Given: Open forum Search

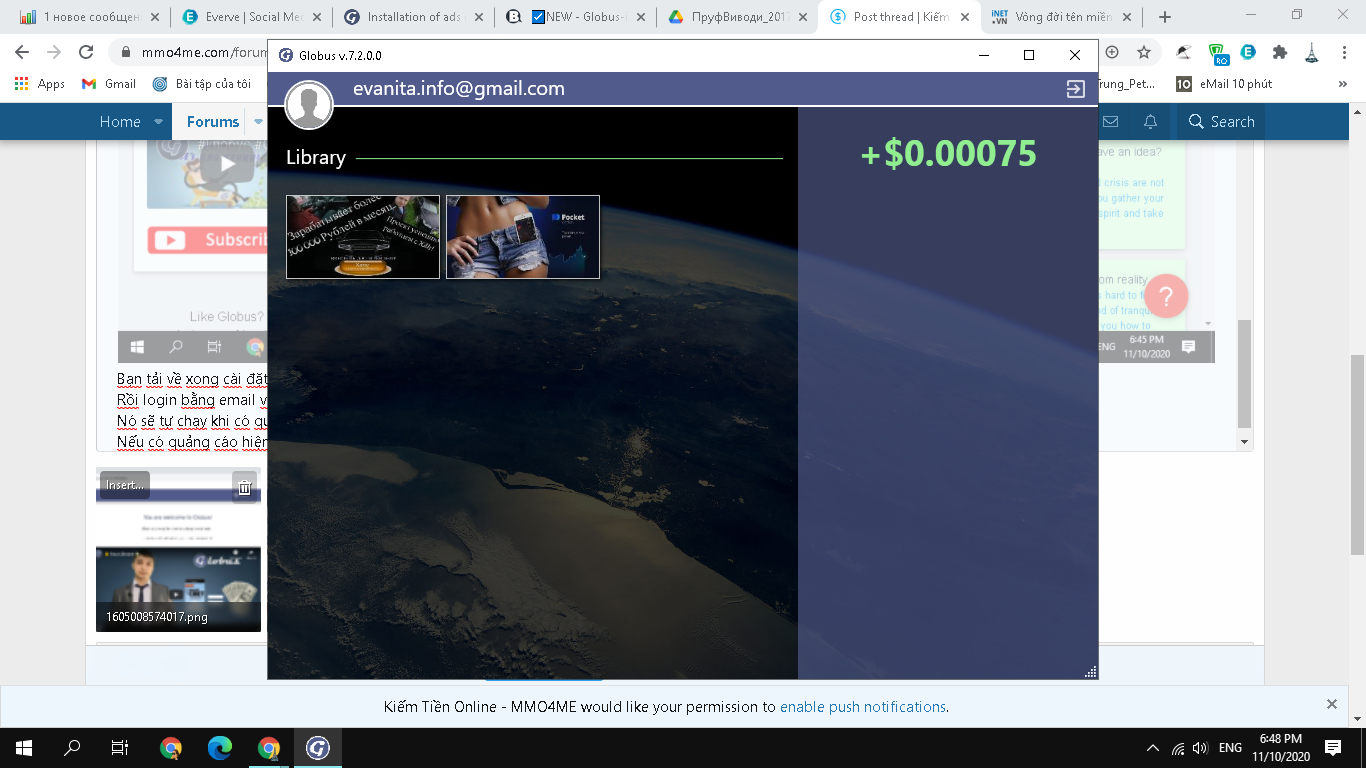Looking at the screenshot, I should tap(1221, 122).
